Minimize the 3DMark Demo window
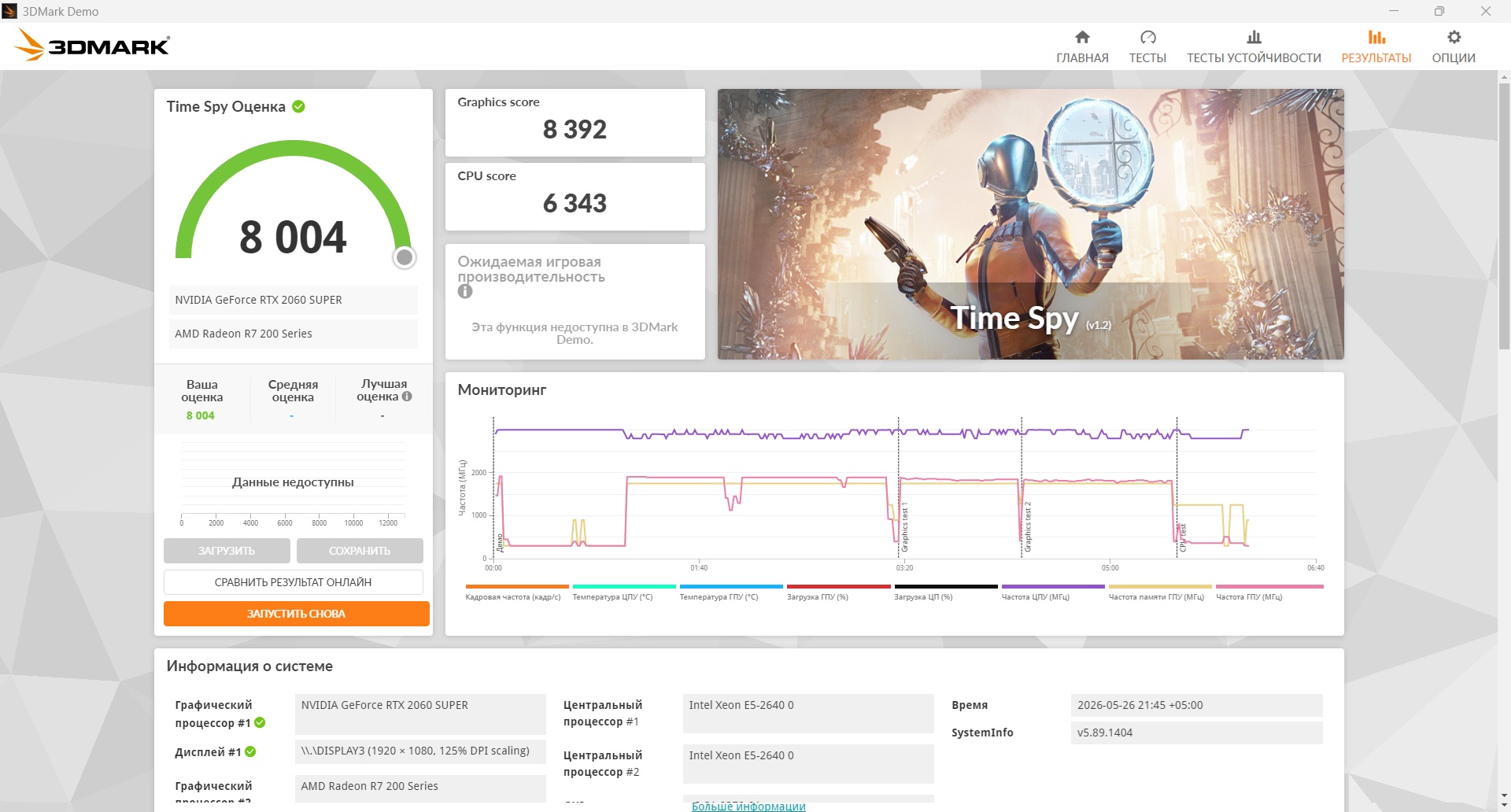Image resolution: width=1511 pixels, height=812 pixels. tap(1394, 11)
